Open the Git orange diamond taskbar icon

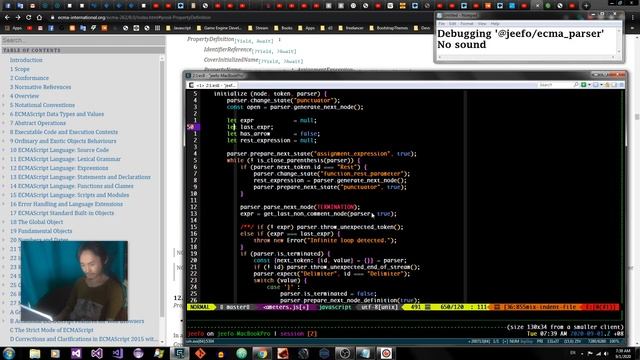pos(200,353)
